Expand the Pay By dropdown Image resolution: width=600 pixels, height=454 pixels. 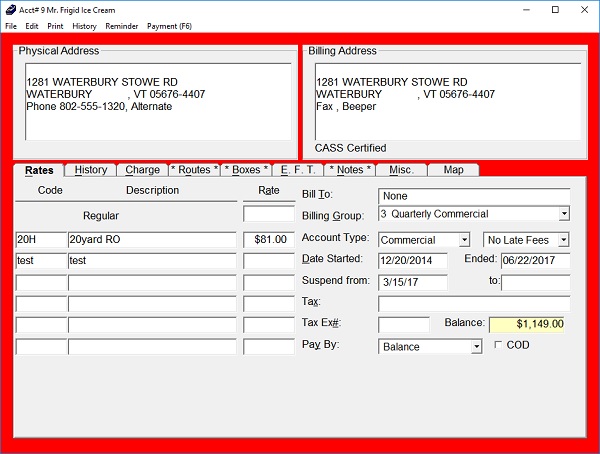tap(476, 347)
